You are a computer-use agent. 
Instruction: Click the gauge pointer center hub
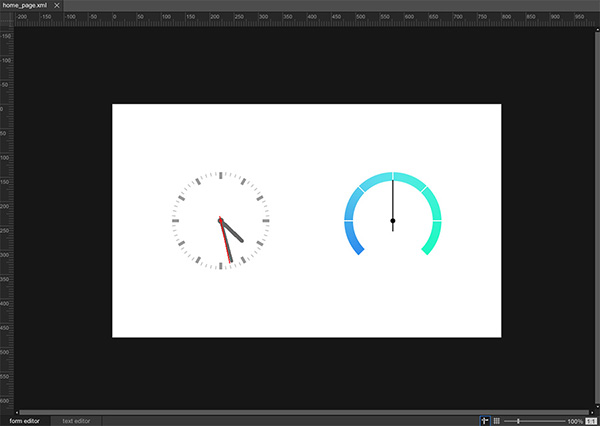click(x=393, y=220)
